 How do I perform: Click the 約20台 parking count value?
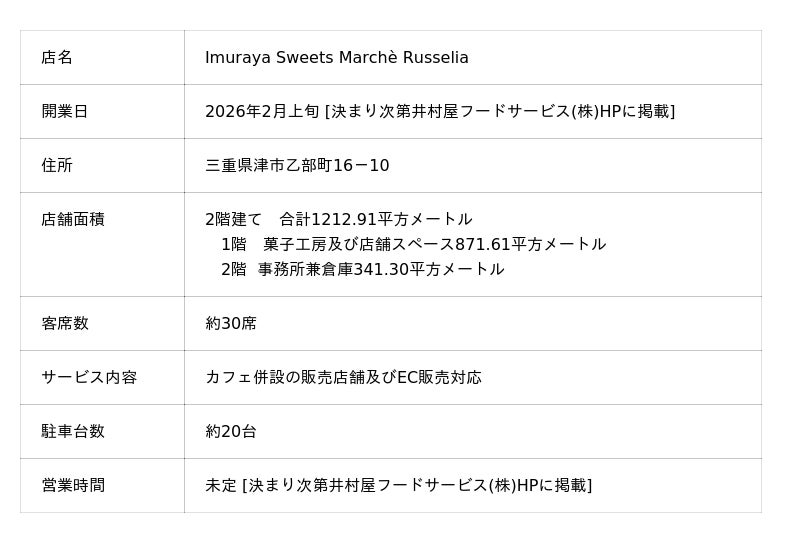click(231, 432)
